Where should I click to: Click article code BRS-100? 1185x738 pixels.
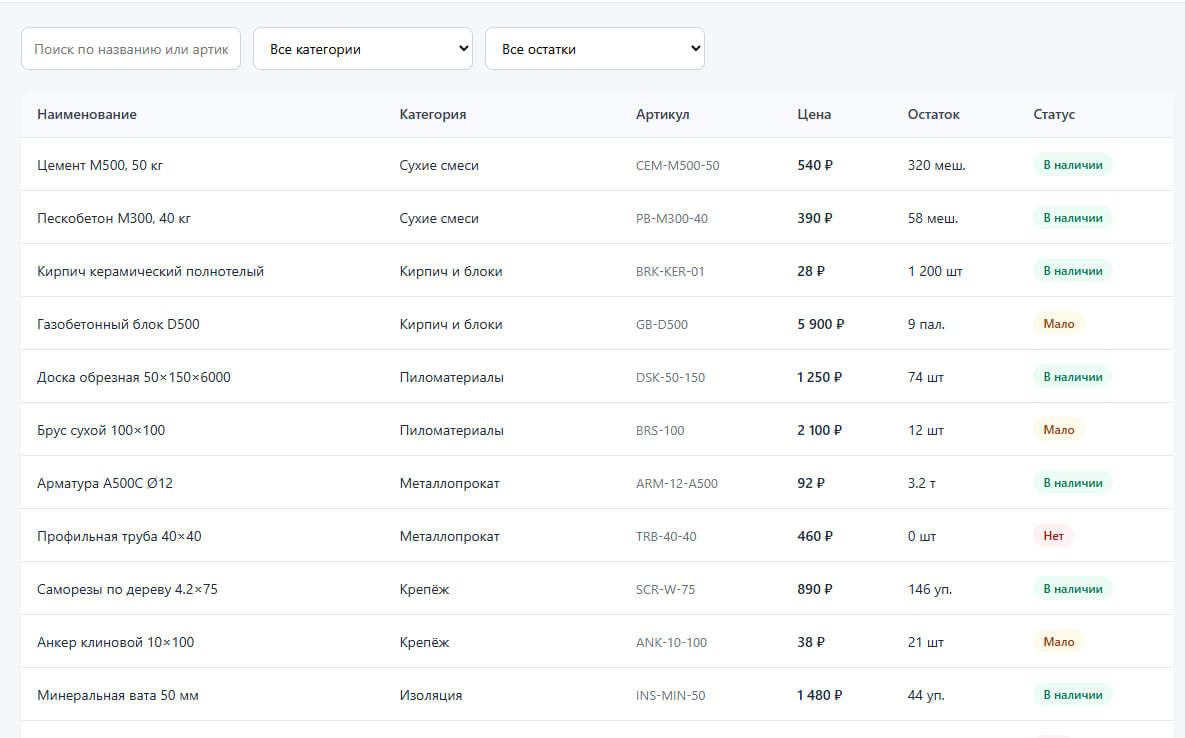click(660, 431)
